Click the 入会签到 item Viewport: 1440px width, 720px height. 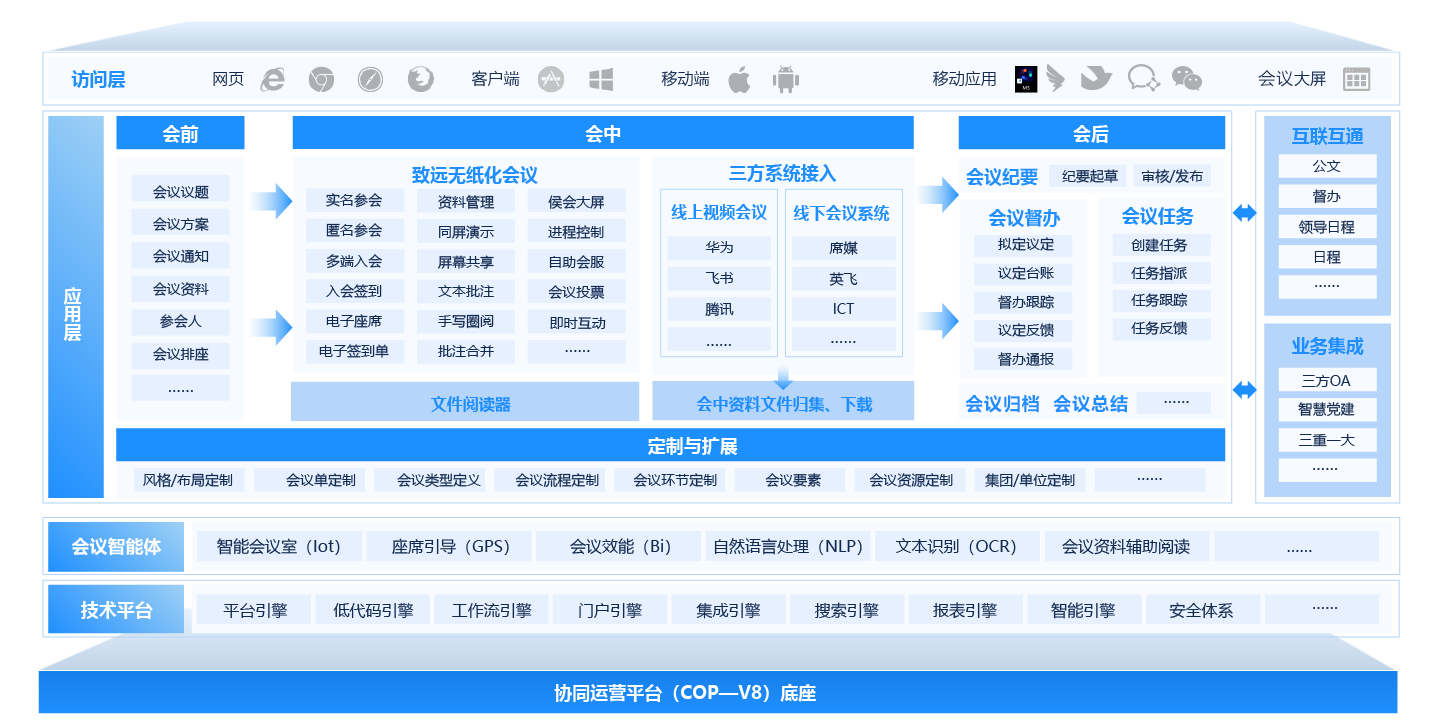coord(354,291)
